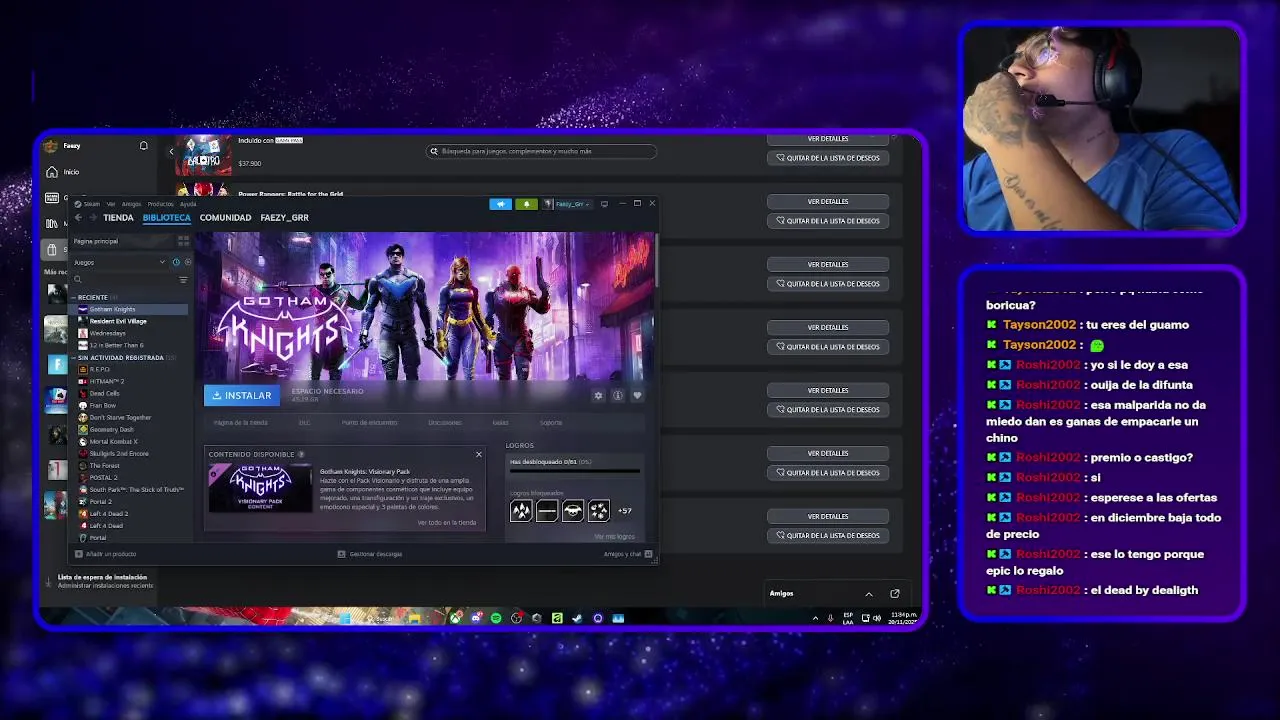Screen dimensions: 1280x720
Task: Open Página de la tienda link
Action: pyautogui.click(x=240, y=423)
